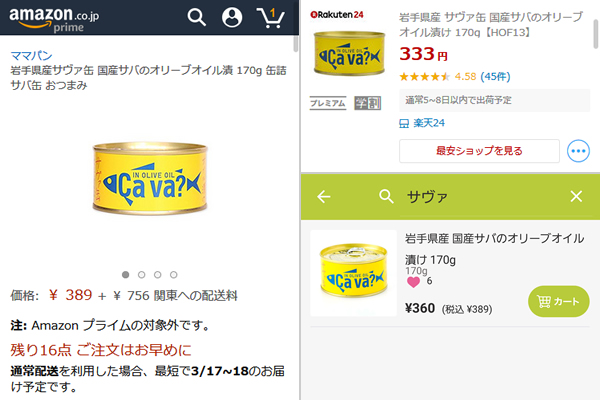Viewport: 600px width, 400px height.
Task: Click the Rakuten24 logo
Action: [x=339, y=16]
